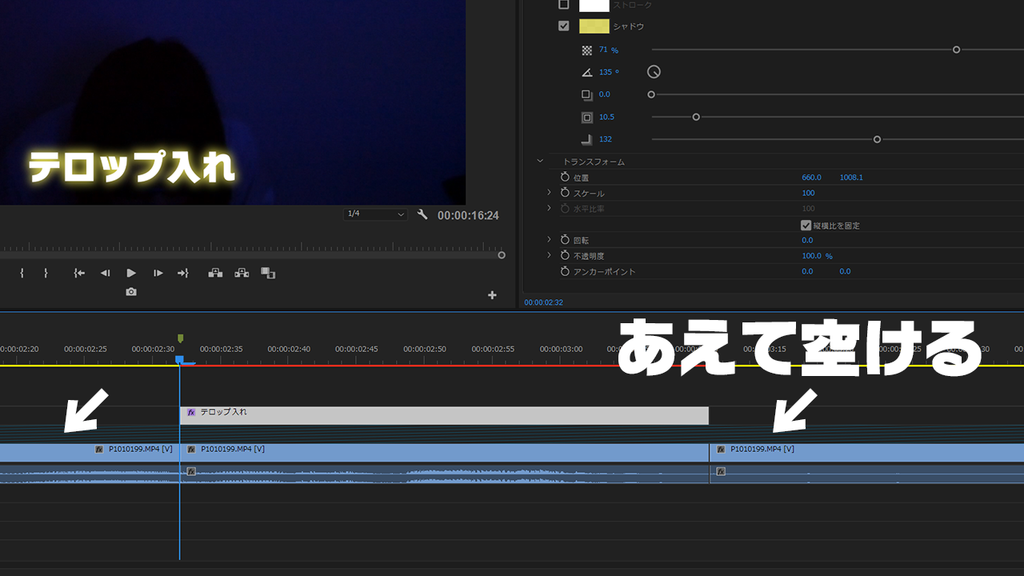Collapse the トランスフォーム section
The image size is (1024, 576).
pyautogui.click(x=540, y=161)
